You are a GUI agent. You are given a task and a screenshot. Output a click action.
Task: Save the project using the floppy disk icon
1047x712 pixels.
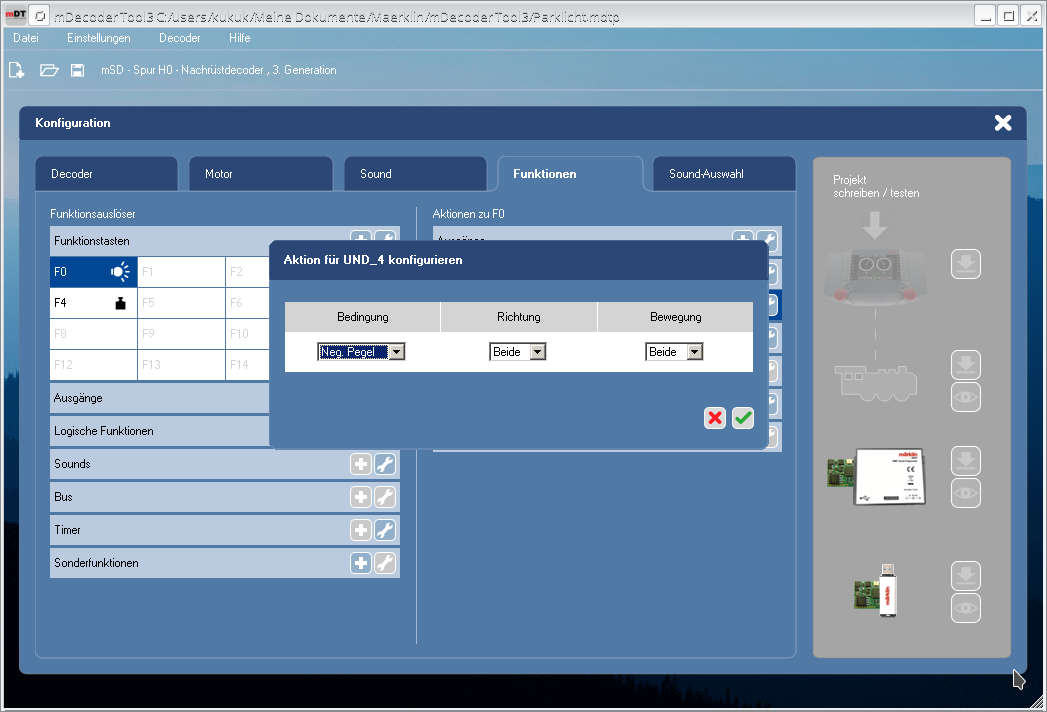77,70
